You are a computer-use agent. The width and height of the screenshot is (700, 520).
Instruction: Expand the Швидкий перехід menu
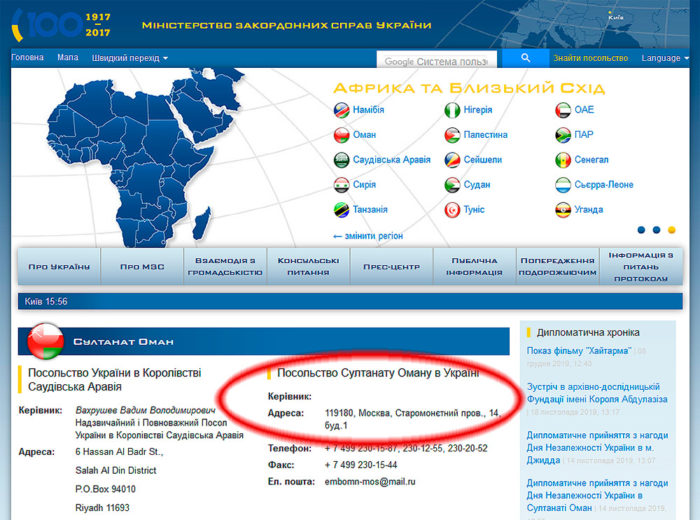pyautogui.click(x=130, y=58)
